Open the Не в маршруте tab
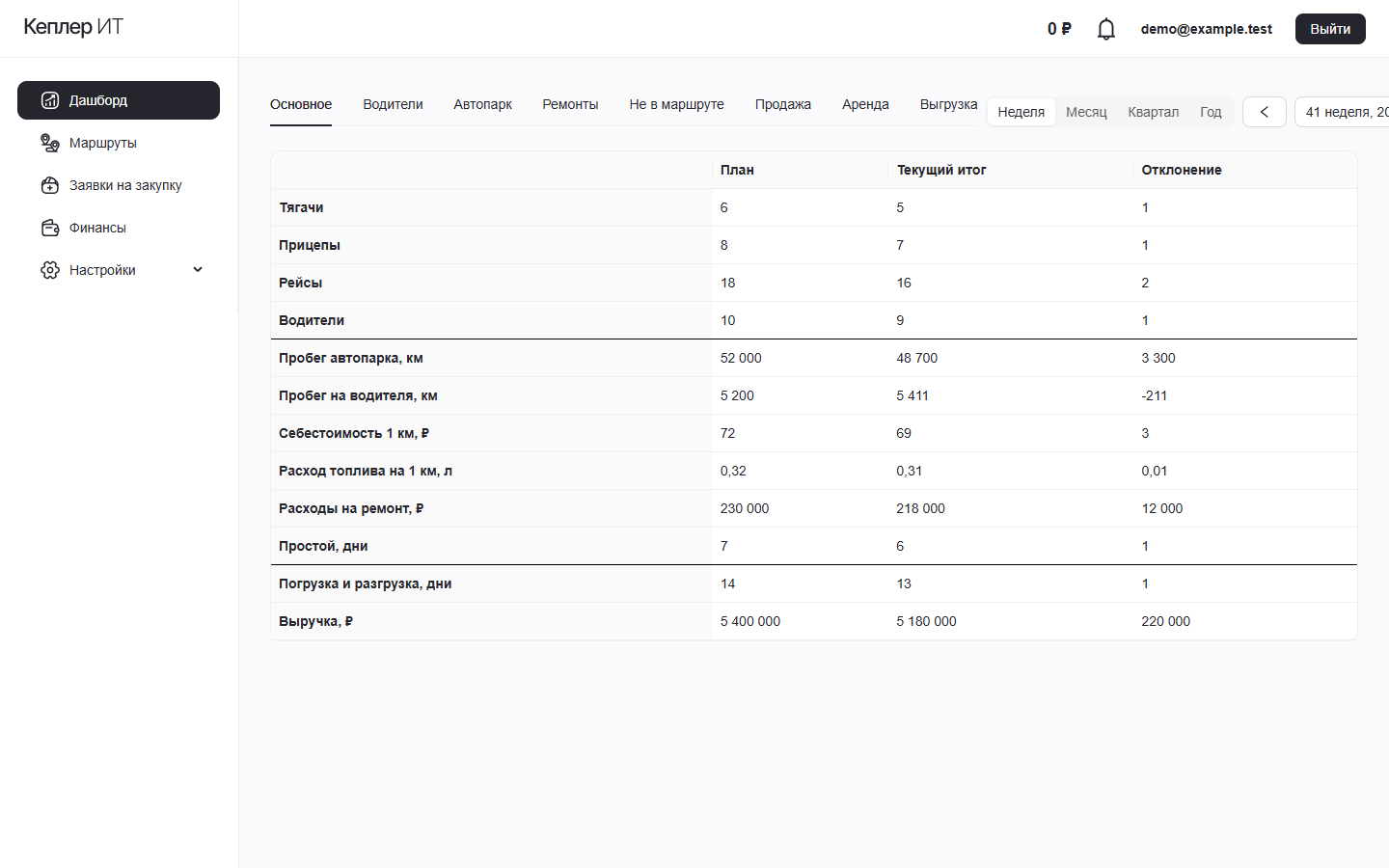Viewport: 1389px width, 868px height. pyautogui.click(x=676, y=104)
